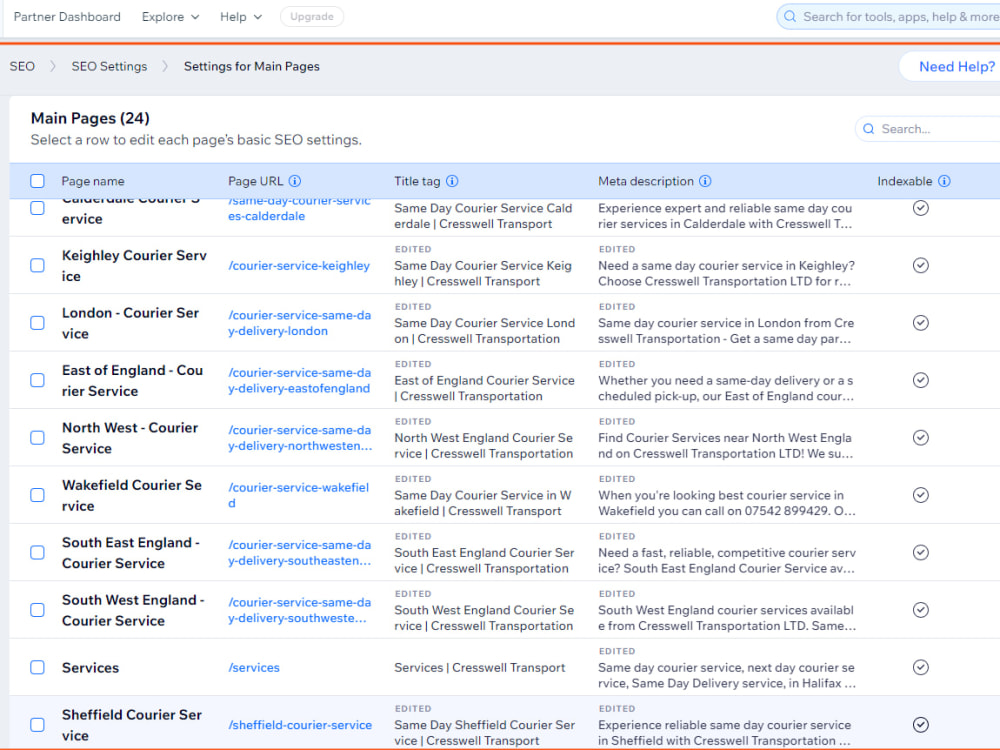Click the top search bar magnifier icon
The image size is (1000, 750).
[790, 17]
